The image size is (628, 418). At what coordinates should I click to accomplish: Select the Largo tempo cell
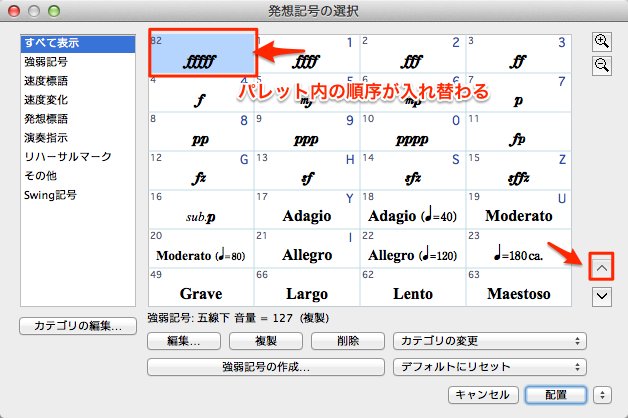click(307, 287)
